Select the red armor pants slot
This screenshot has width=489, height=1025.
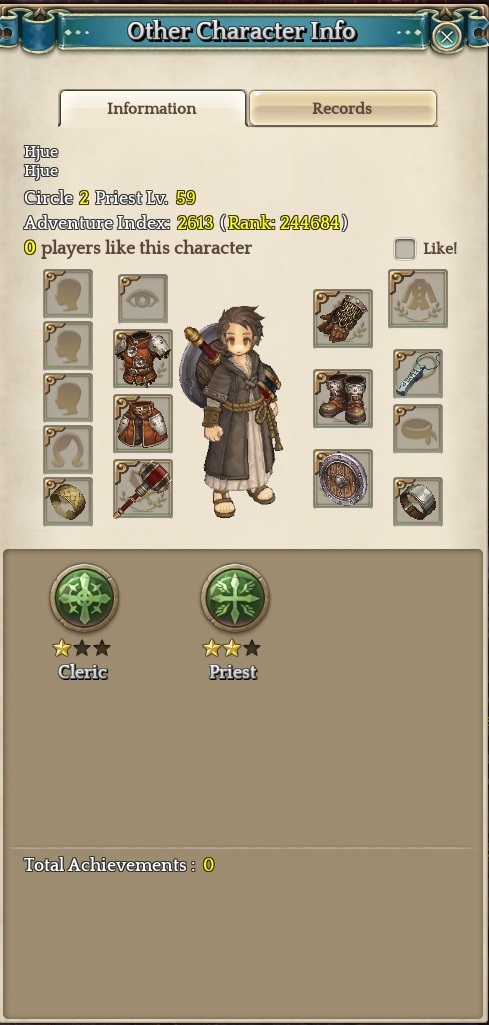[143, 423]
